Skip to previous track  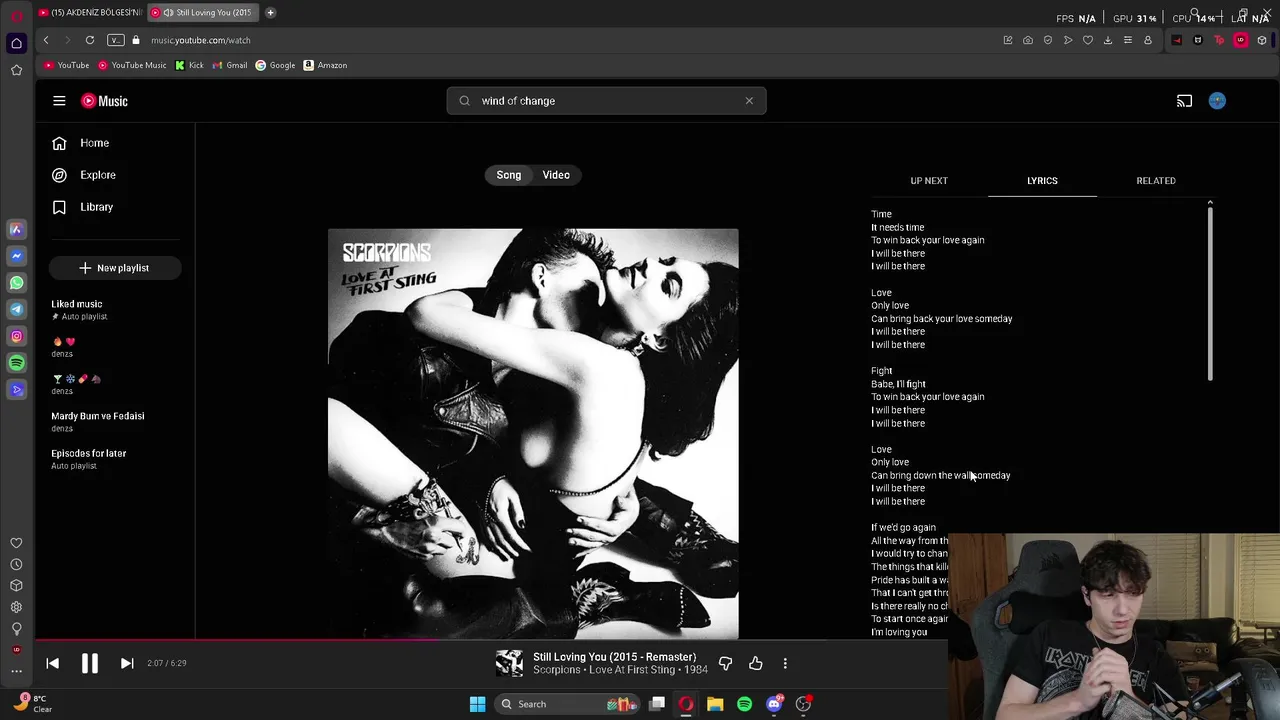coord(53,663)
